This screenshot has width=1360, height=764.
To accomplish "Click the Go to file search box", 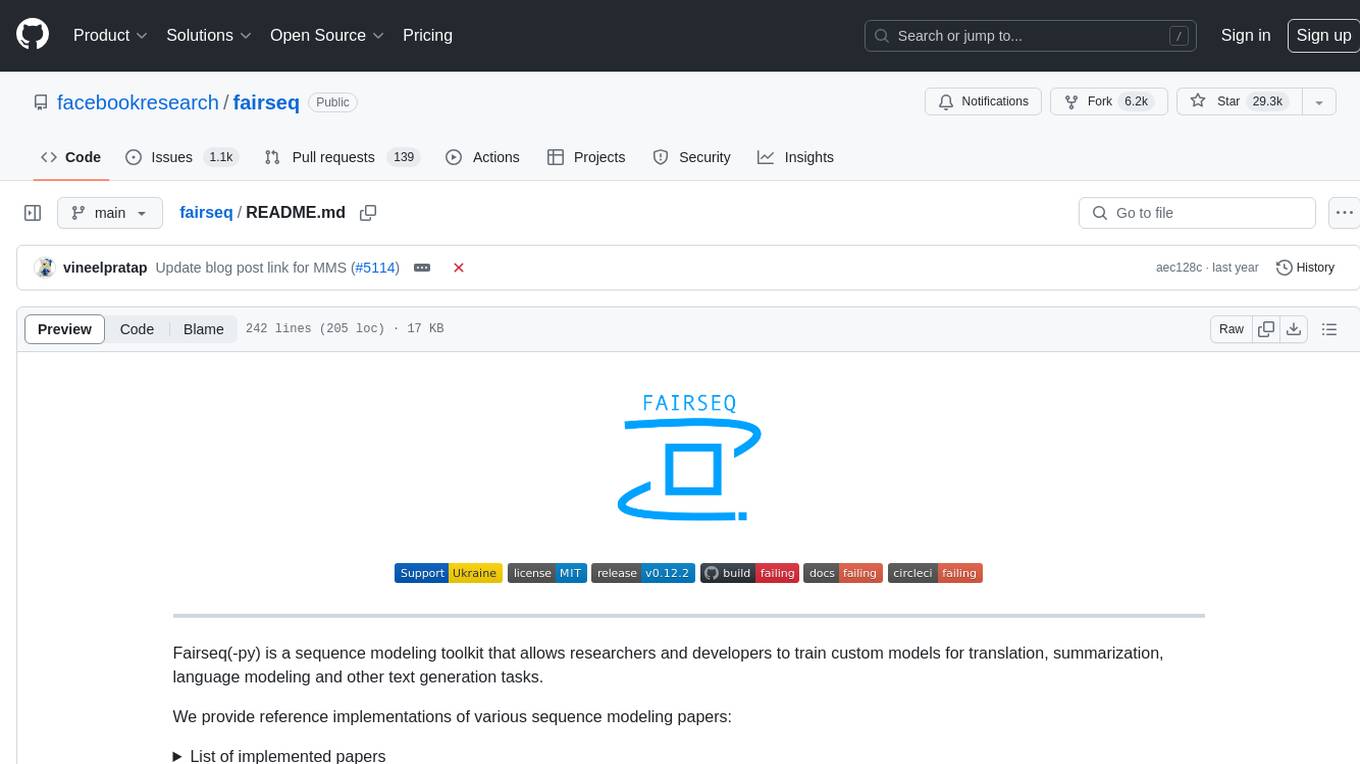I will click(x=1197, y=213).
